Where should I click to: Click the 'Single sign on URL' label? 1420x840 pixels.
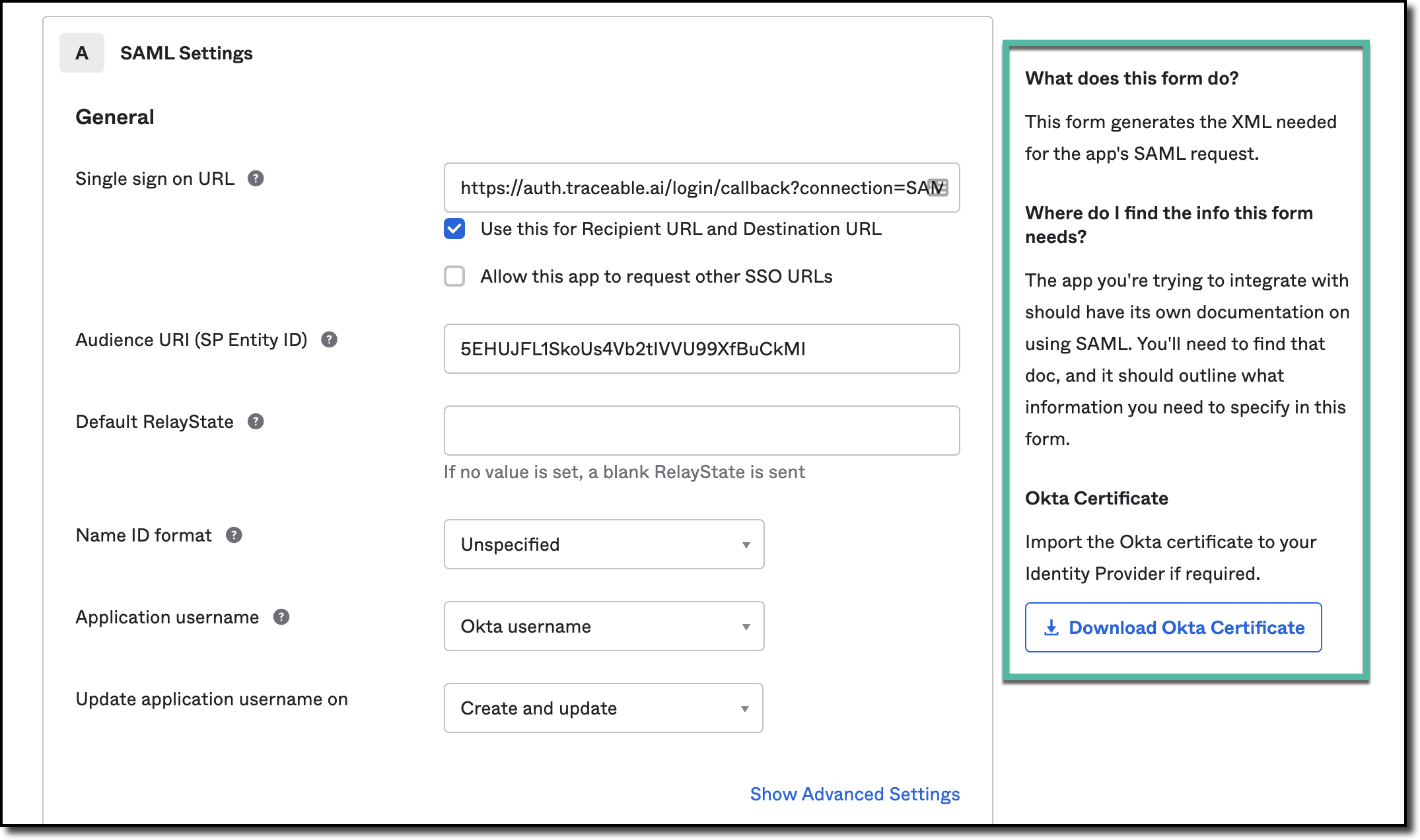(155, 178)
